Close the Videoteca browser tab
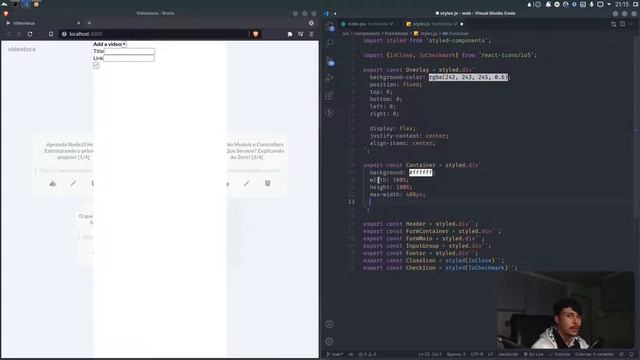This screenshot has width=640, height=360. (78, 23)
